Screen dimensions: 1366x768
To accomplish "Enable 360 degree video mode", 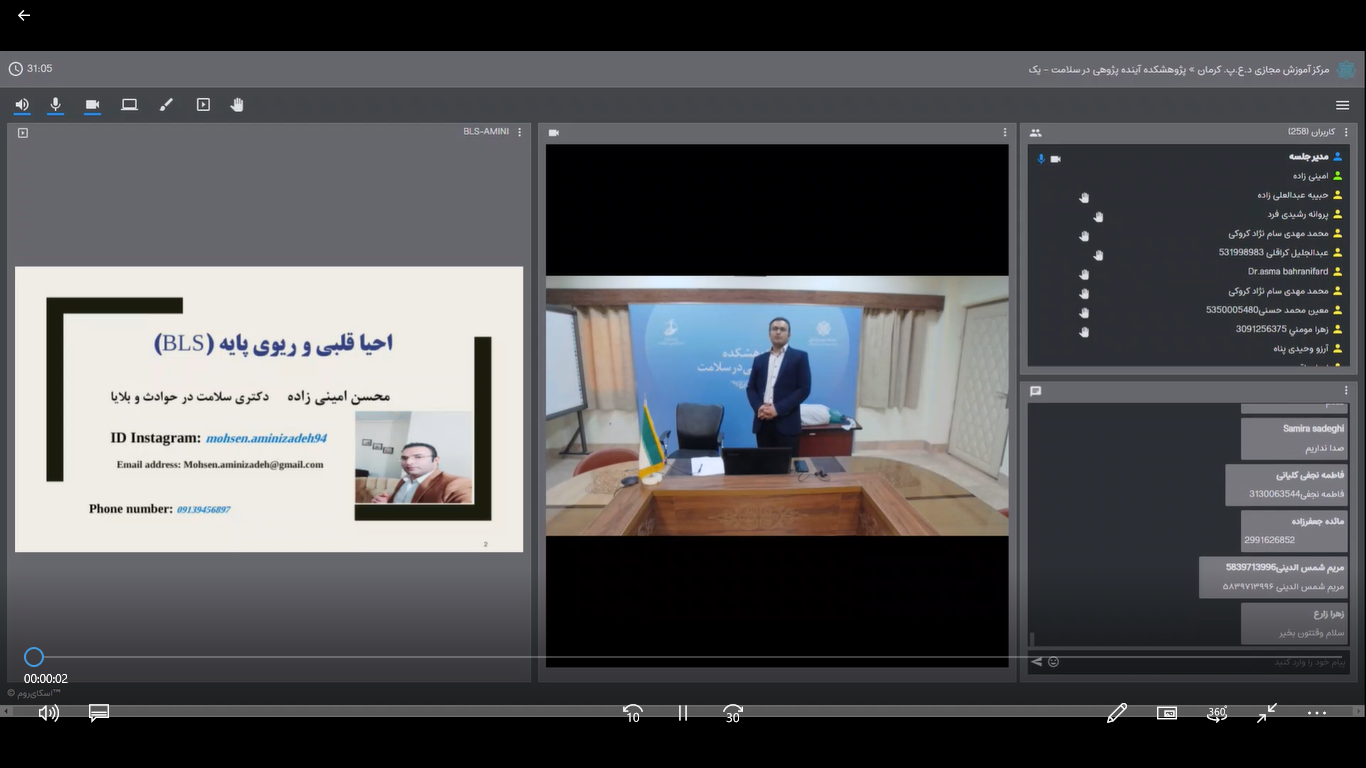I will 1217,713.
